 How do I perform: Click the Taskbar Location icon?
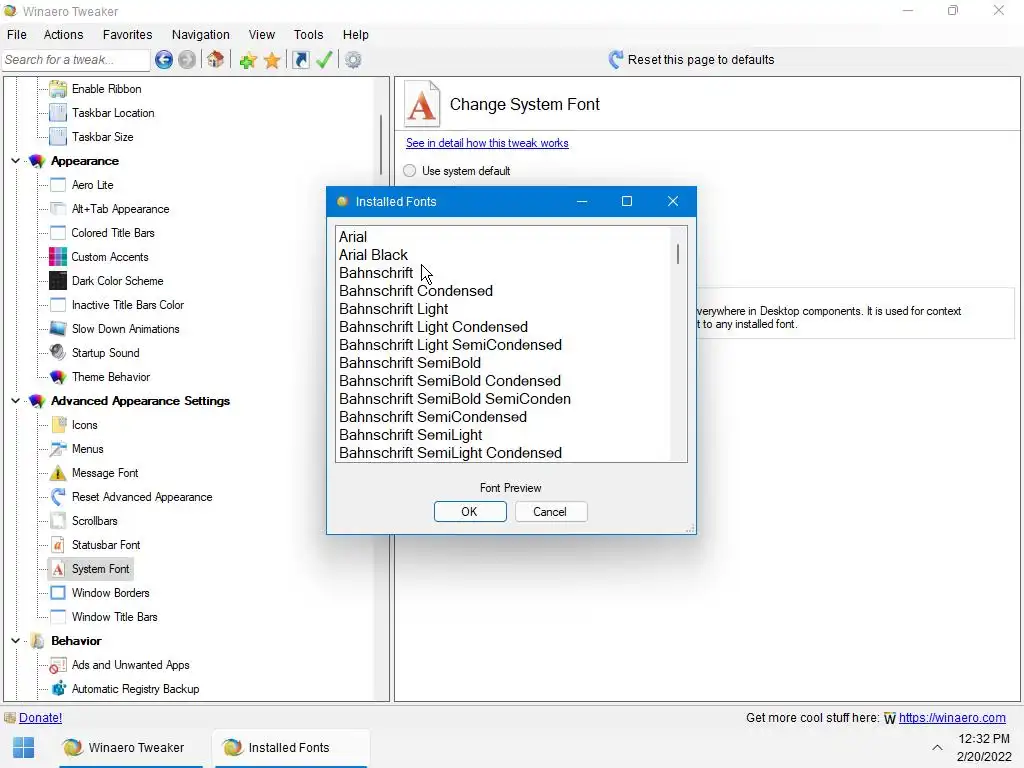(x=58, y=113)
